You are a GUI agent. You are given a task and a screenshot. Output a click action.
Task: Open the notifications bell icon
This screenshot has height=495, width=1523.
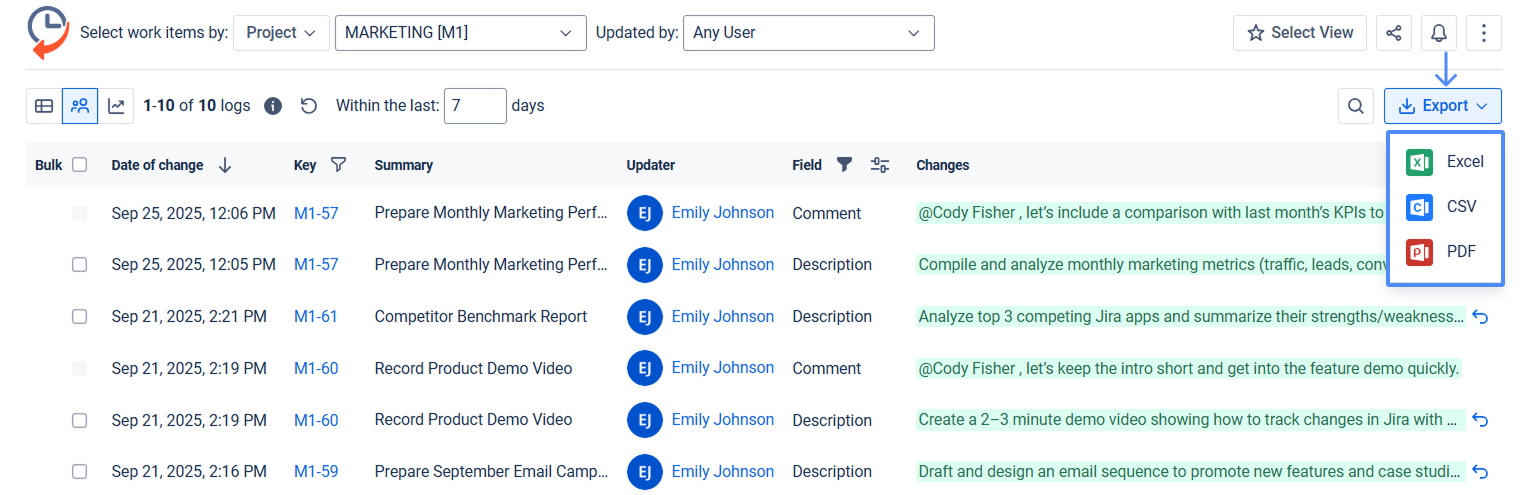pos(1438,33)
